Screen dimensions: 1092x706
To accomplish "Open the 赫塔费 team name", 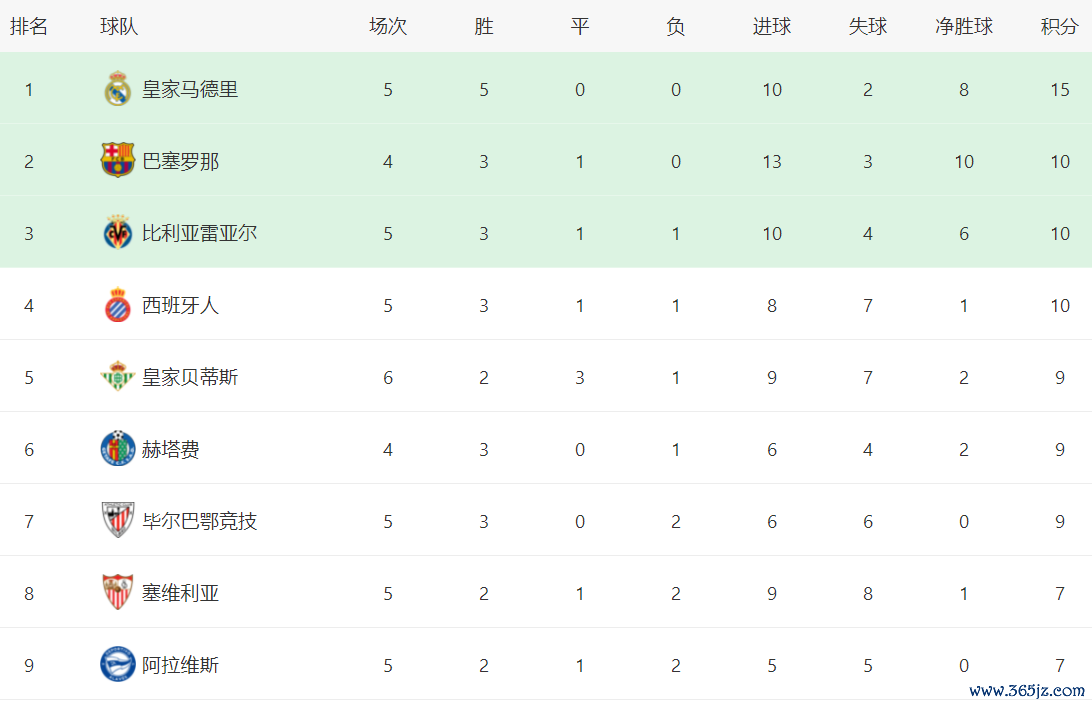I will 171,450.
